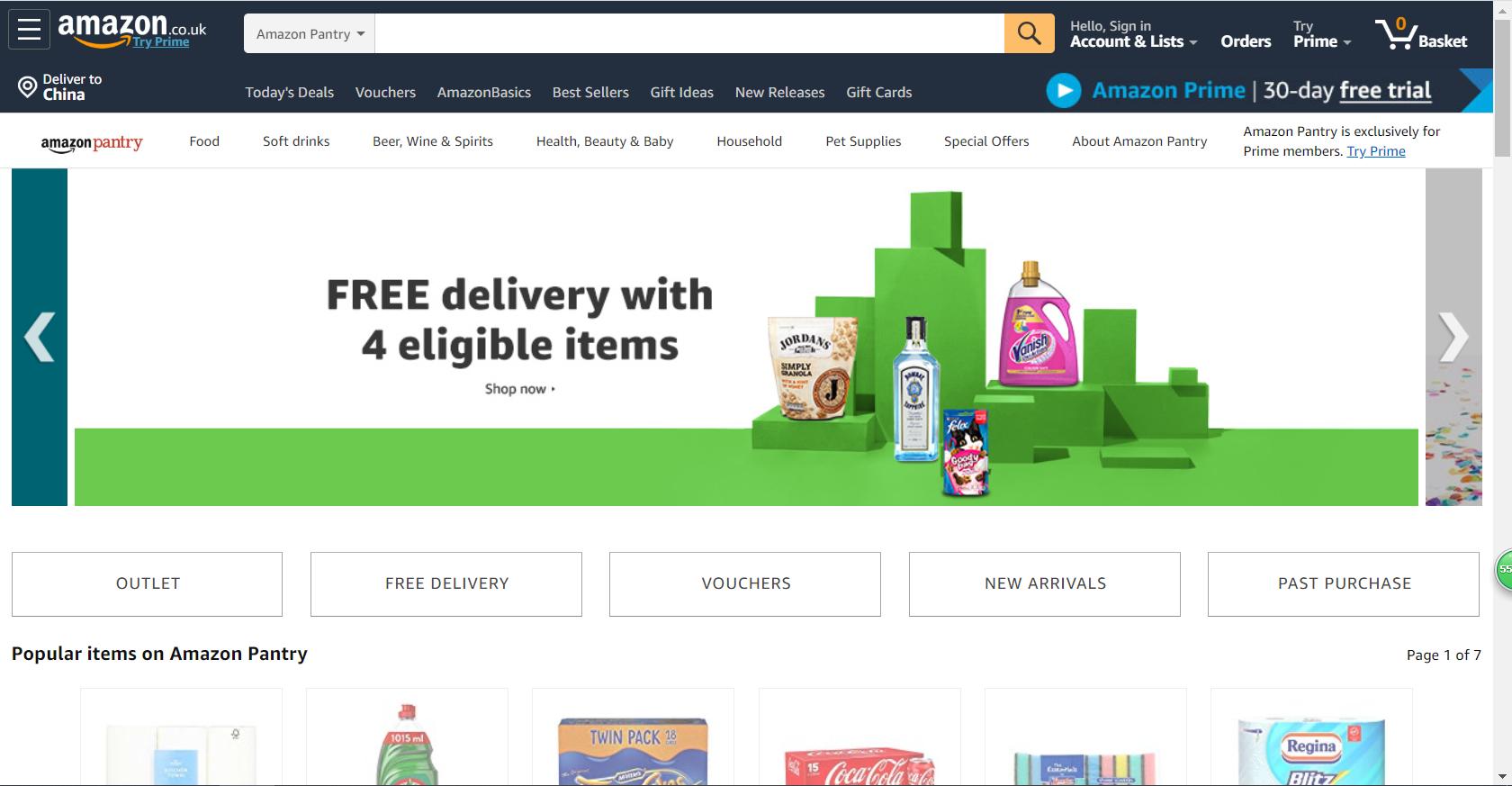1512x786 pixels.
Task: Go to the Household category
Action: click(x=749, y=141)
